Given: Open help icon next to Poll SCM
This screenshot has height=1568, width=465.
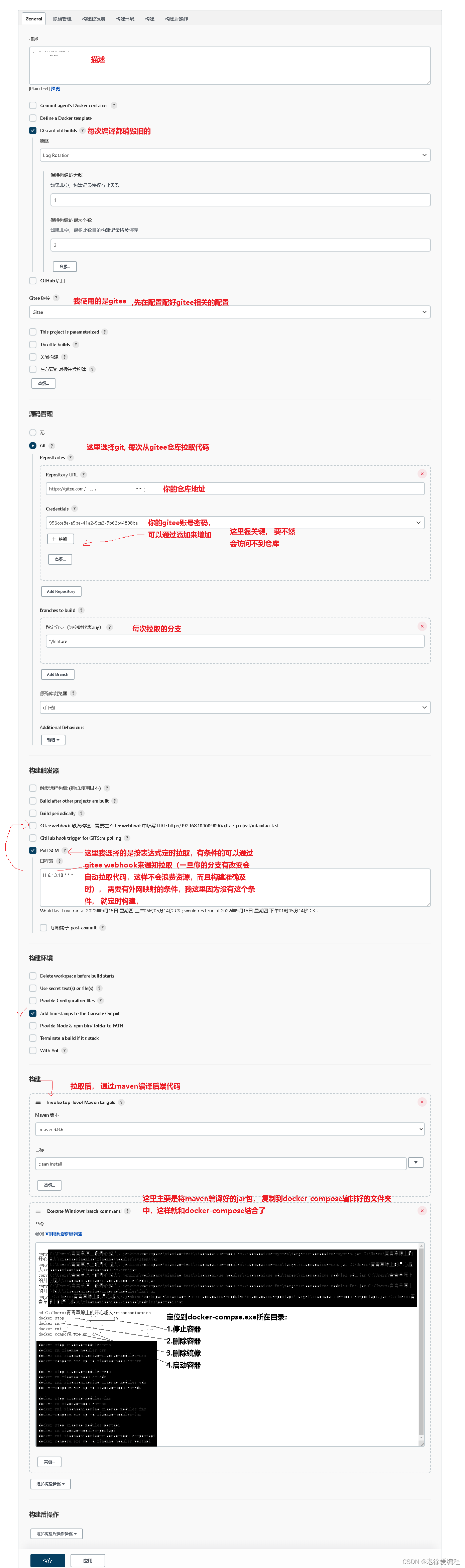Looking at the screenshot, I should coord(65,850).
